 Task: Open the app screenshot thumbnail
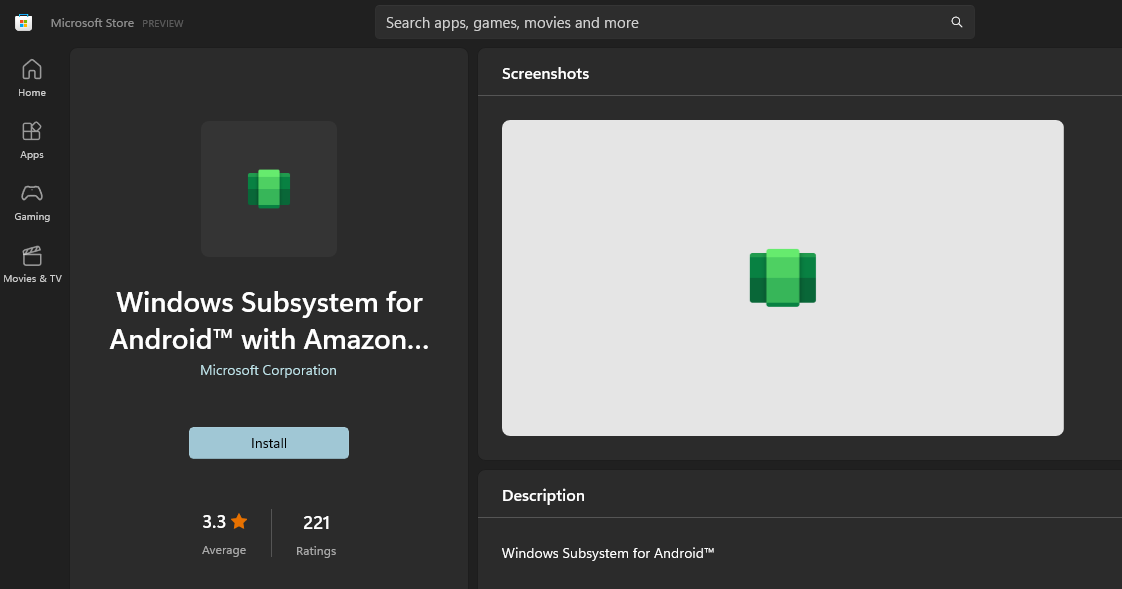click(782, 277)
